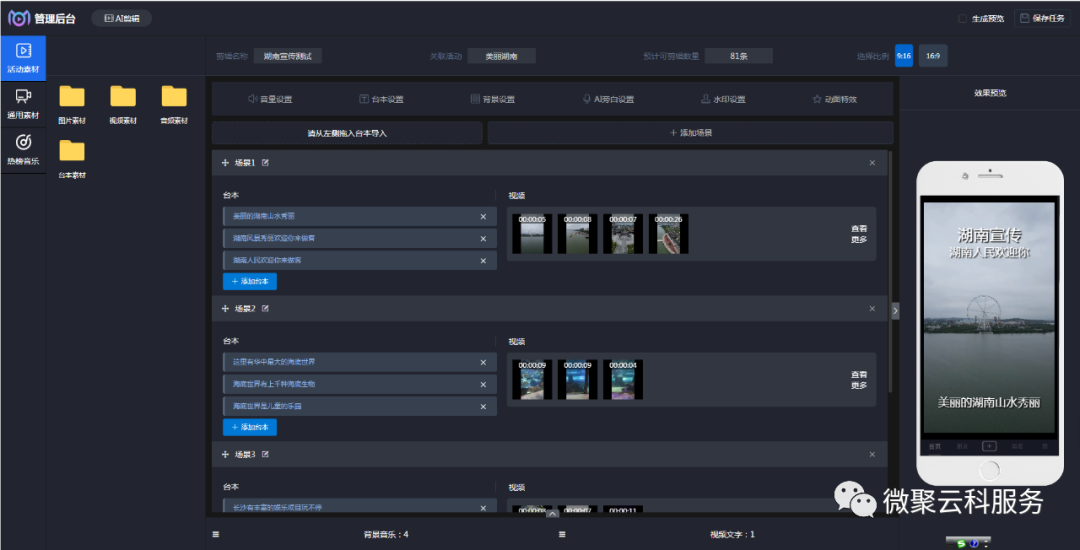This screenshot has height=550, width=1080.
Task: Click the plus icon in phone preview bar
Action: [x=989, y=446]
